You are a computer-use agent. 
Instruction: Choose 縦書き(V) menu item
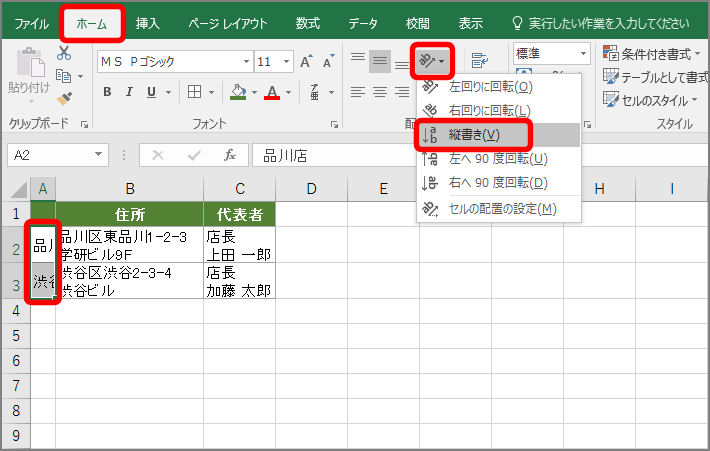(499, 134)
